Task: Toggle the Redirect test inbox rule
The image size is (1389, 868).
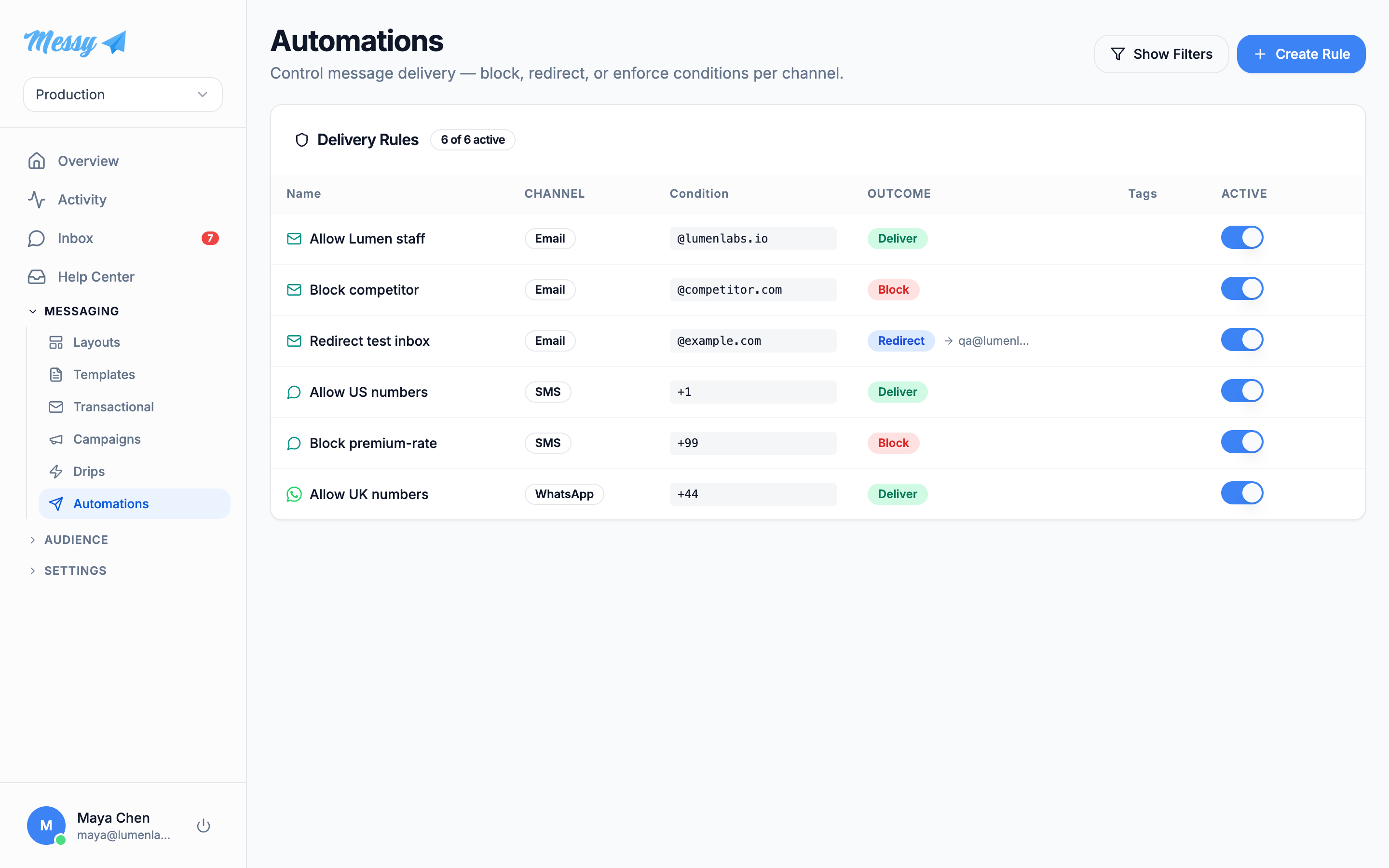Action: [1242, 340]
